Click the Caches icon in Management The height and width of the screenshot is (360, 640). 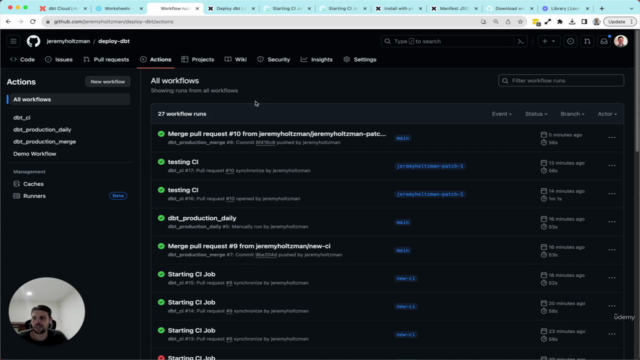pos(17,184)
